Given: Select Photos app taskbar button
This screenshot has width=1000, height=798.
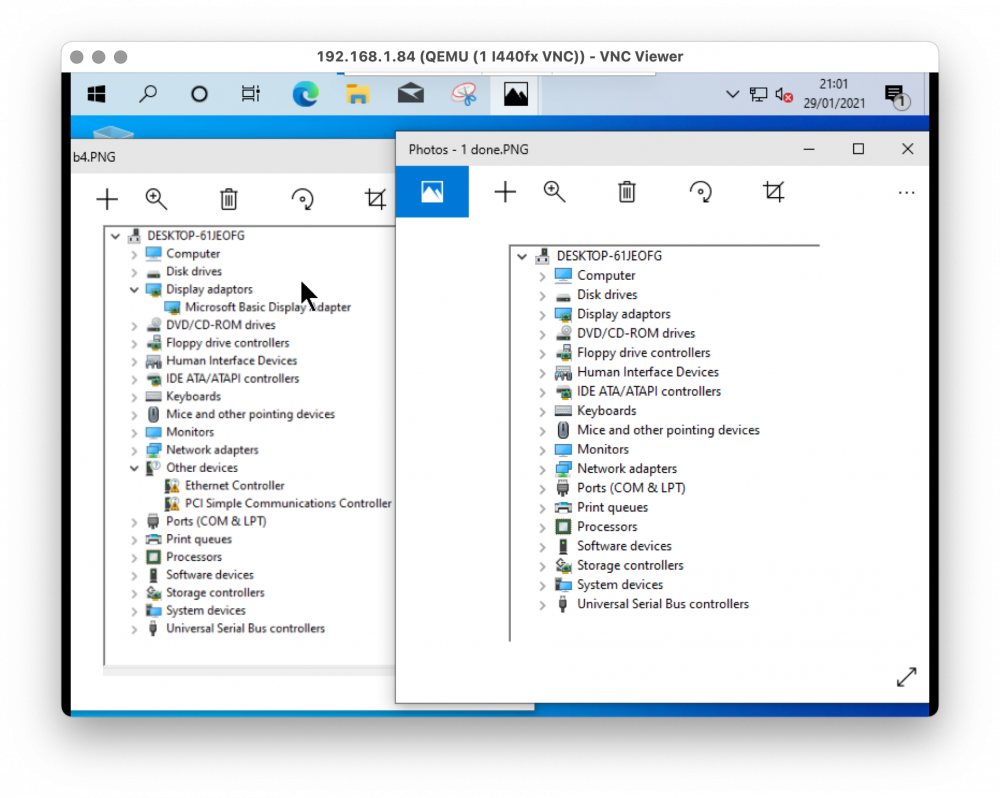Looking at the screenshot, I should [x=515, y=94].
